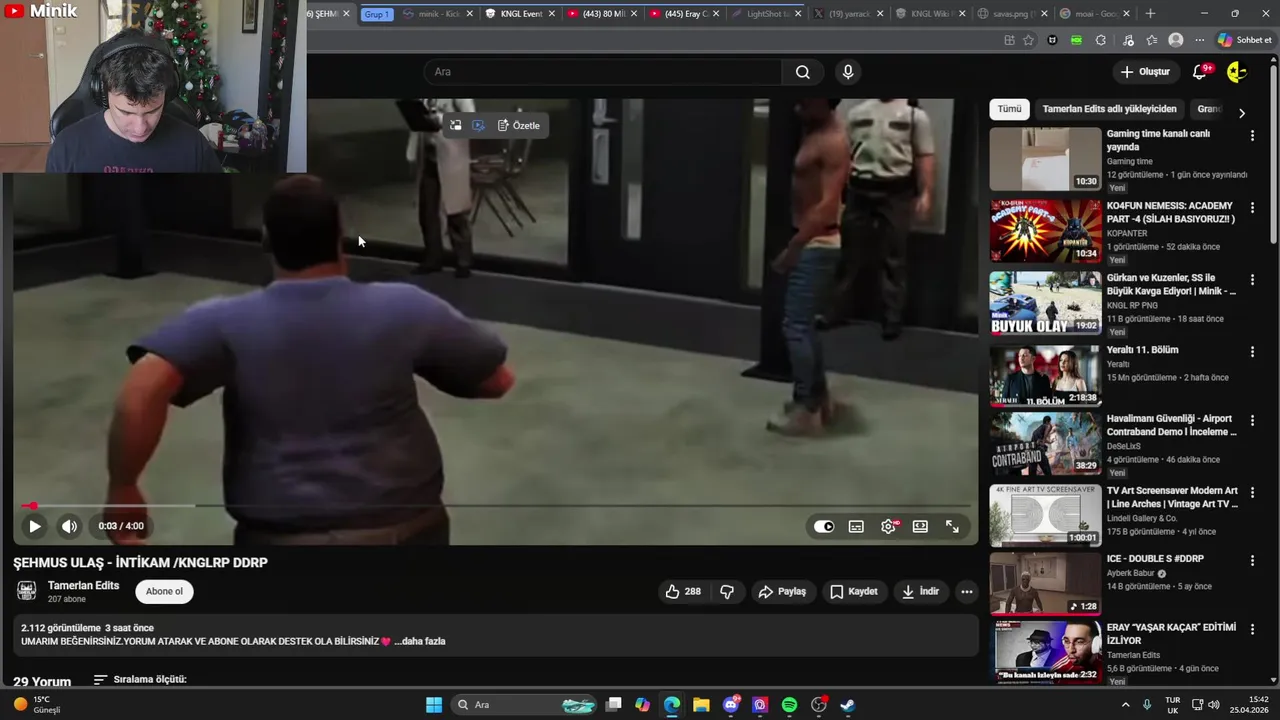Image resolution: width=1280 pixels, height=720 pixels.
Task: Click the highlighted blue icon beside Özetle
Action: 478,126
